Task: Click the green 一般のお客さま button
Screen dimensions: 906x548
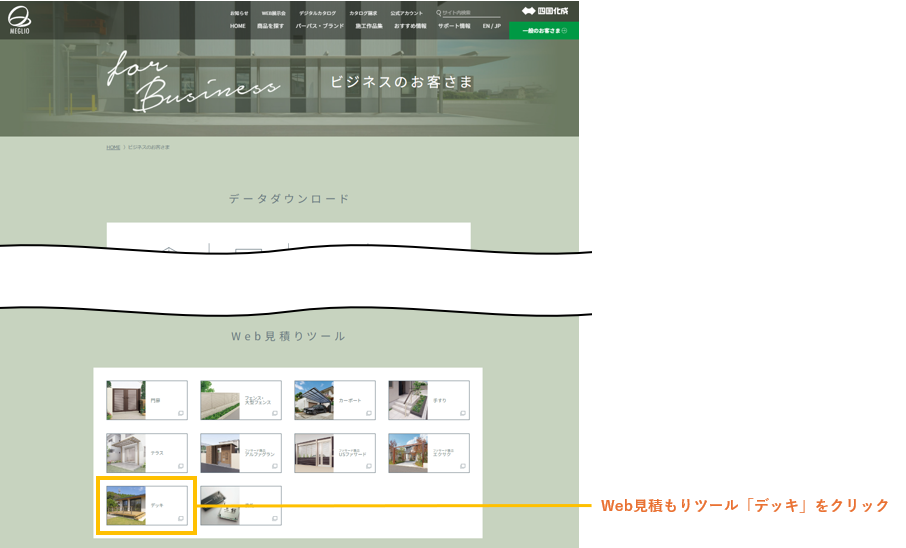Action: tap(543, 31)
